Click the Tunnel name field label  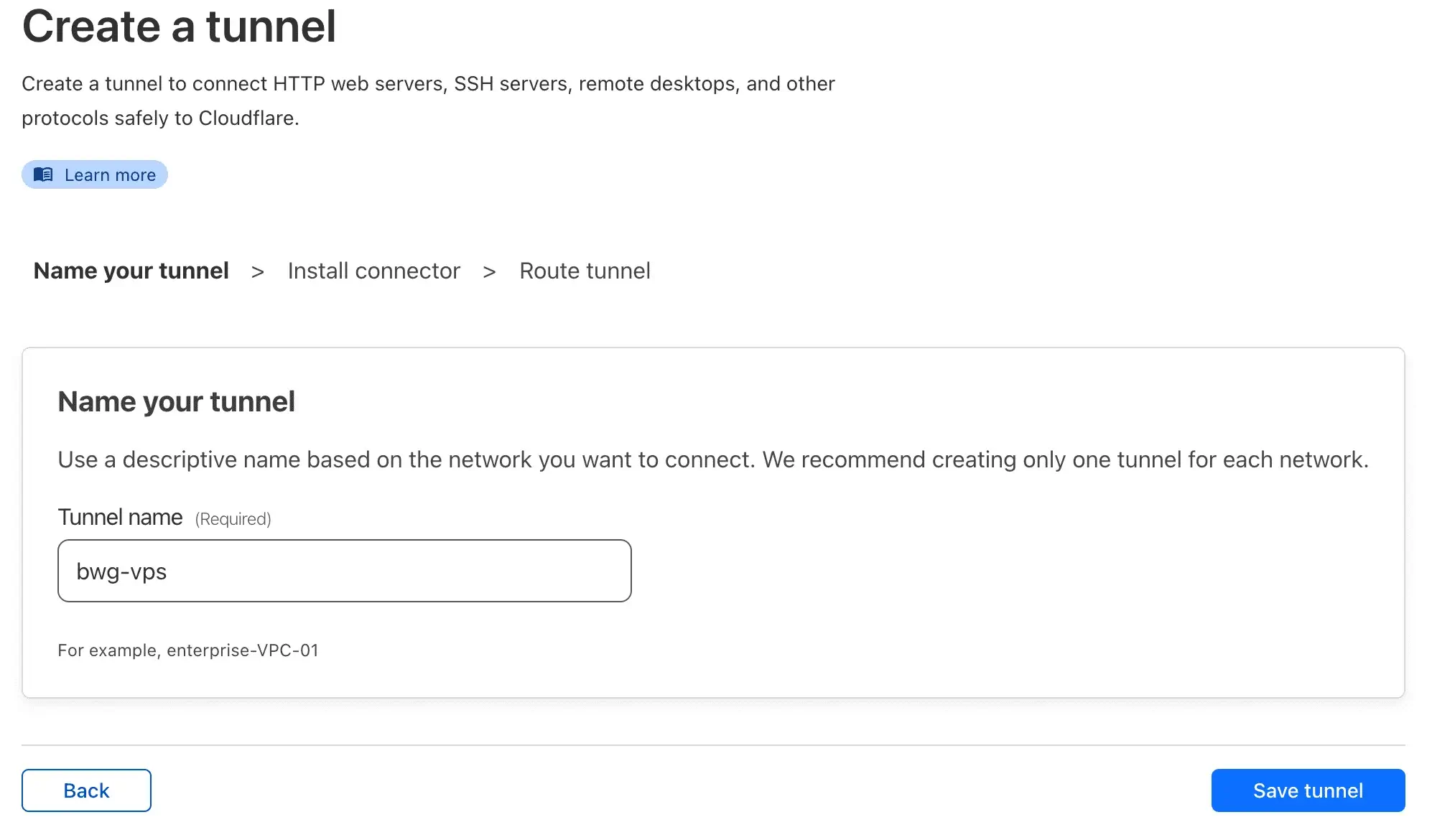(x=120, y=517)
